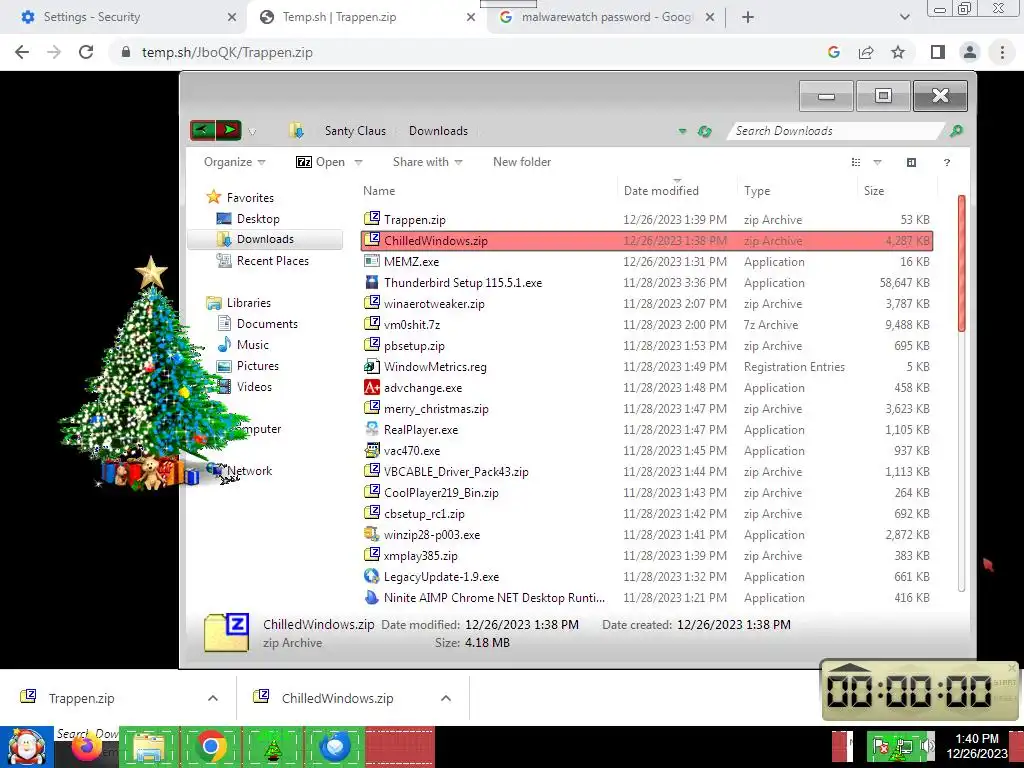This screenshot has width=1024, height=768.
Task: Expand the change view dropdown arrow
Action: pyautogui.click(x=877, y=162)
